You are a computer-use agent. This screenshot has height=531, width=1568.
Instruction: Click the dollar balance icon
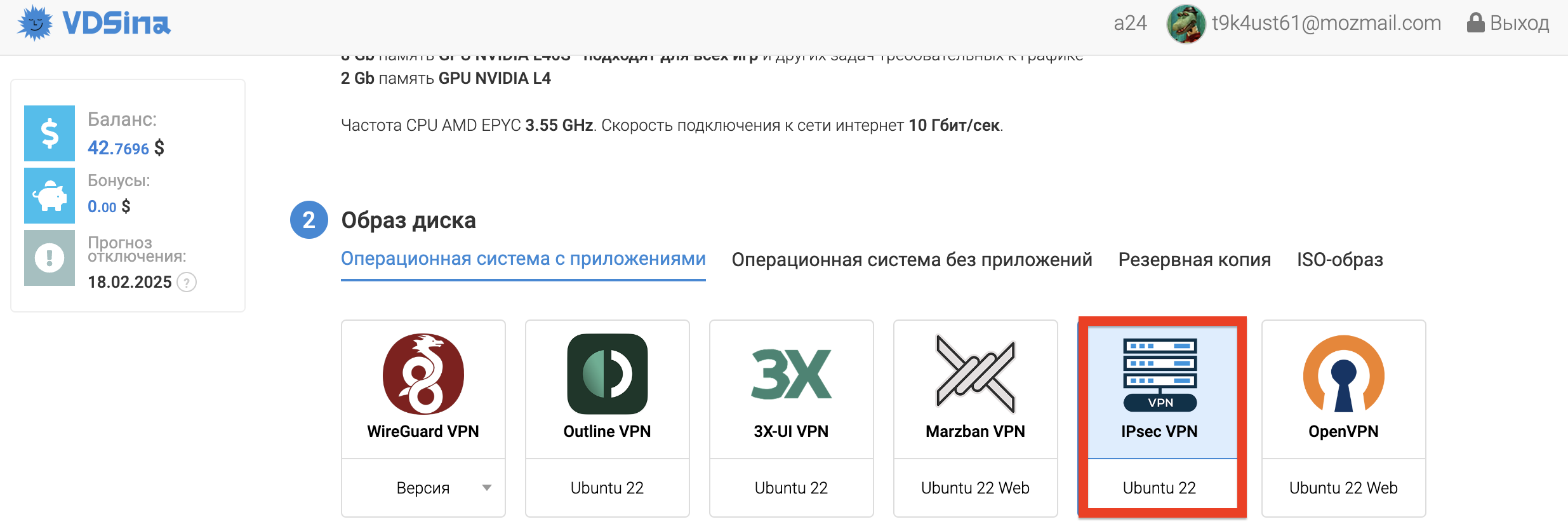[50, 133]
